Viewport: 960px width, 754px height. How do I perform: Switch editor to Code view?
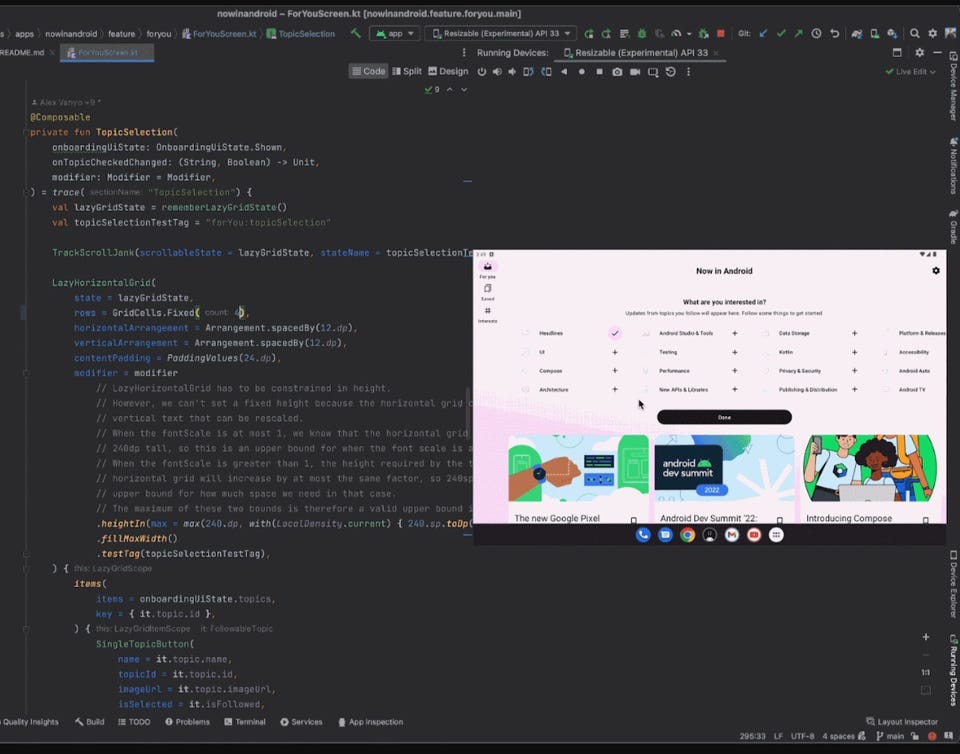(368, 72)
